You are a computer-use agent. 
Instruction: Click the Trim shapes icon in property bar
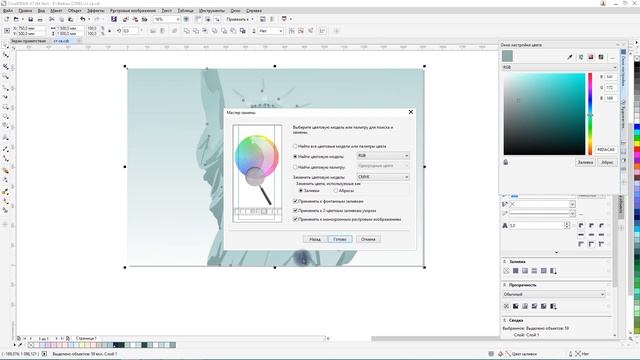pos(196,31)
